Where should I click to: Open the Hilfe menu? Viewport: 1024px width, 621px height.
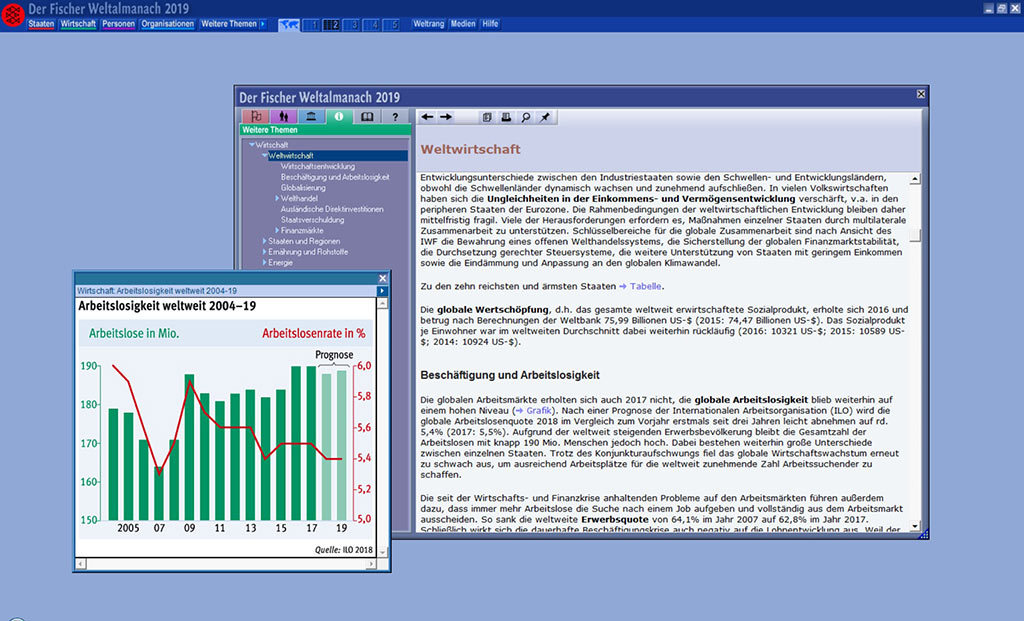(x=490, y=24)
